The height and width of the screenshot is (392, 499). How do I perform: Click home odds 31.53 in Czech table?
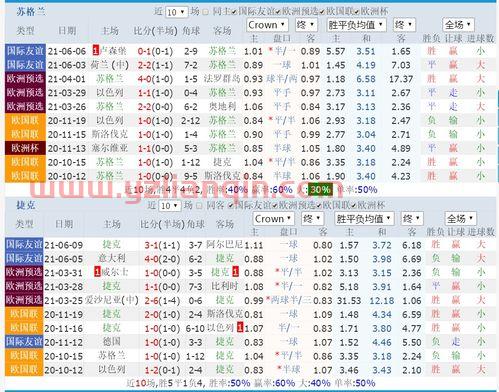[349, 300]
